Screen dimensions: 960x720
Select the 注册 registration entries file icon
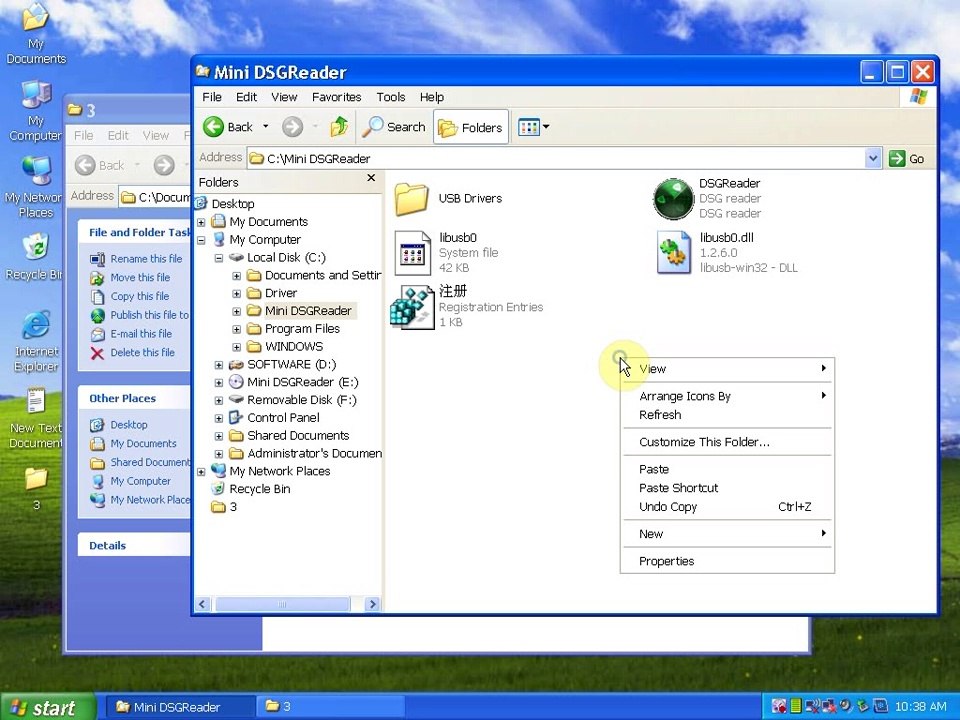(x=412, y=307)
